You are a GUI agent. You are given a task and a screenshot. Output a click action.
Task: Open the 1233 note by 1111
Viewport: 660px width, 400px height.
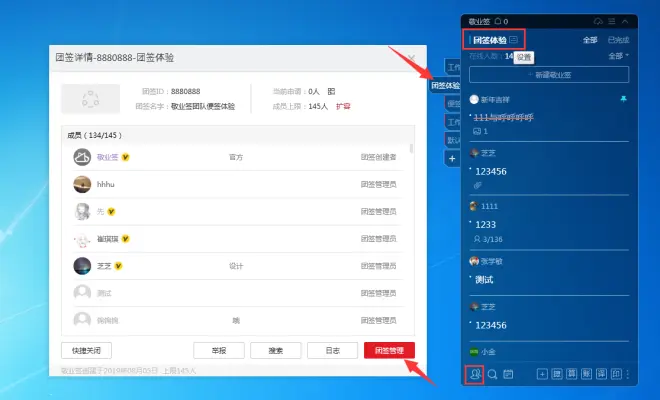(485, 224)
